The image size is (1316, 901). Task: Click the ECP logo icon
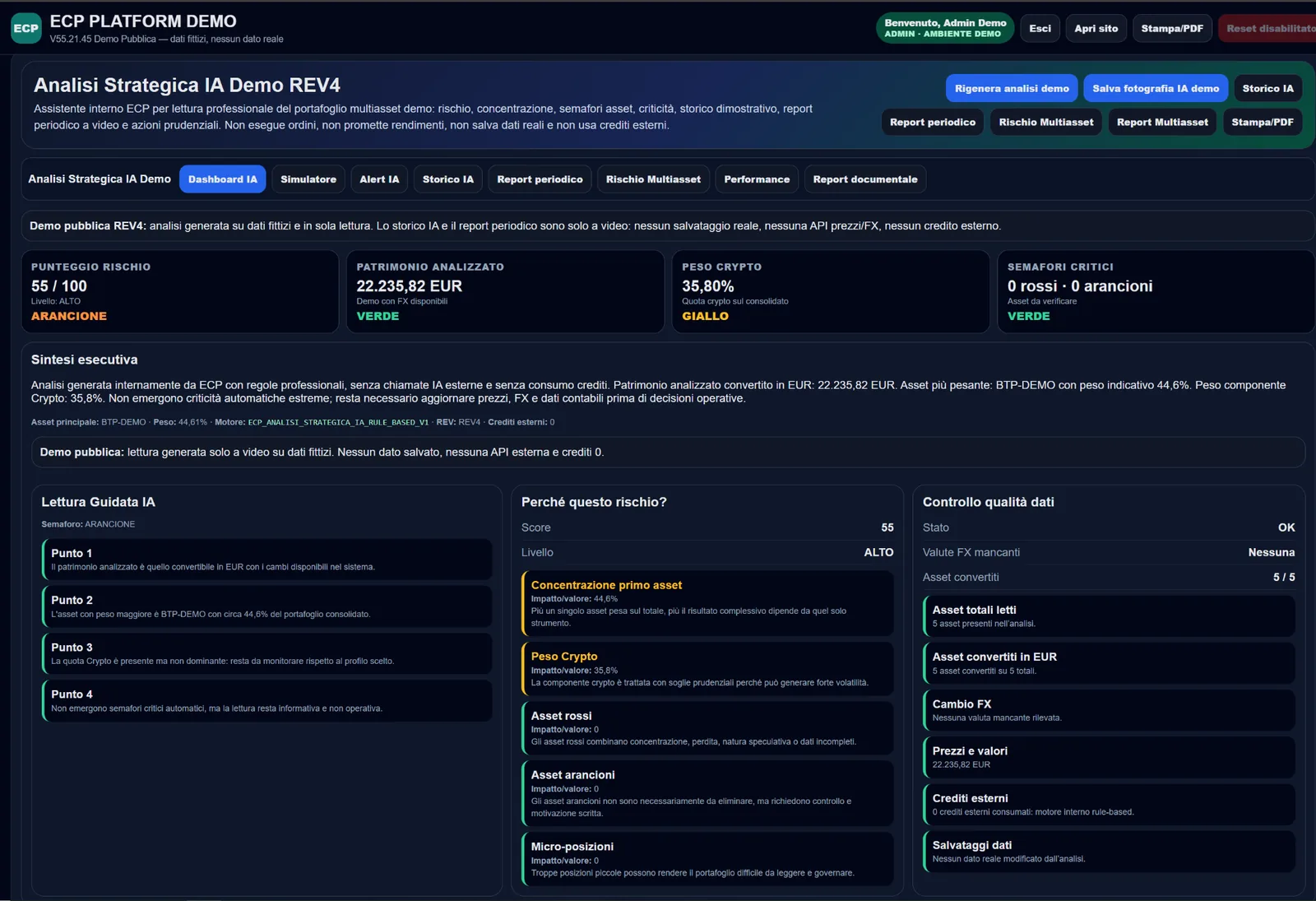[26, 28]
